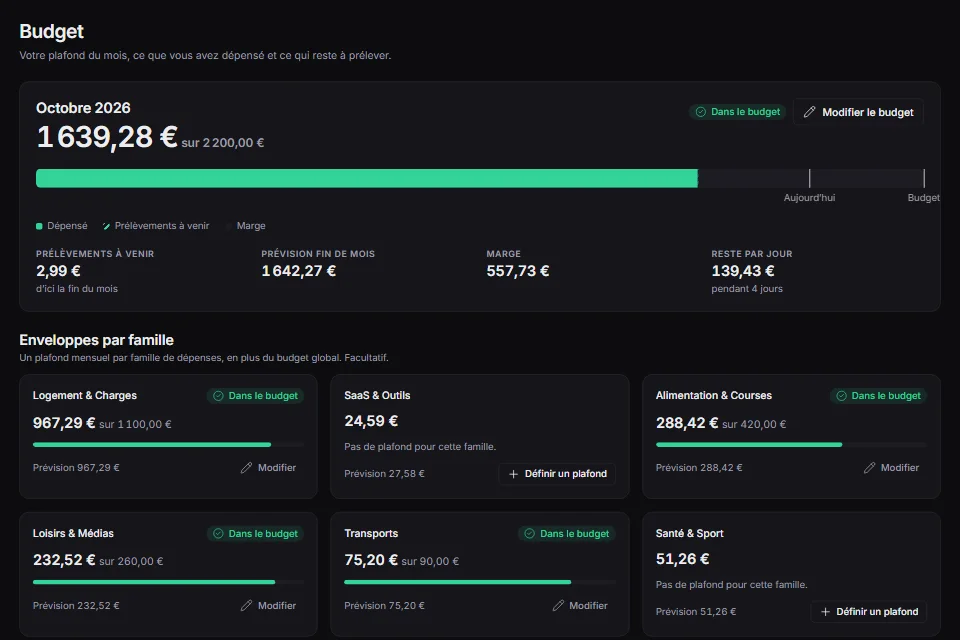Viewport: 960px width, 640px height.
Task: Click the pencil icon in the Loisirs & Médias card
Action: pos(246,606)
